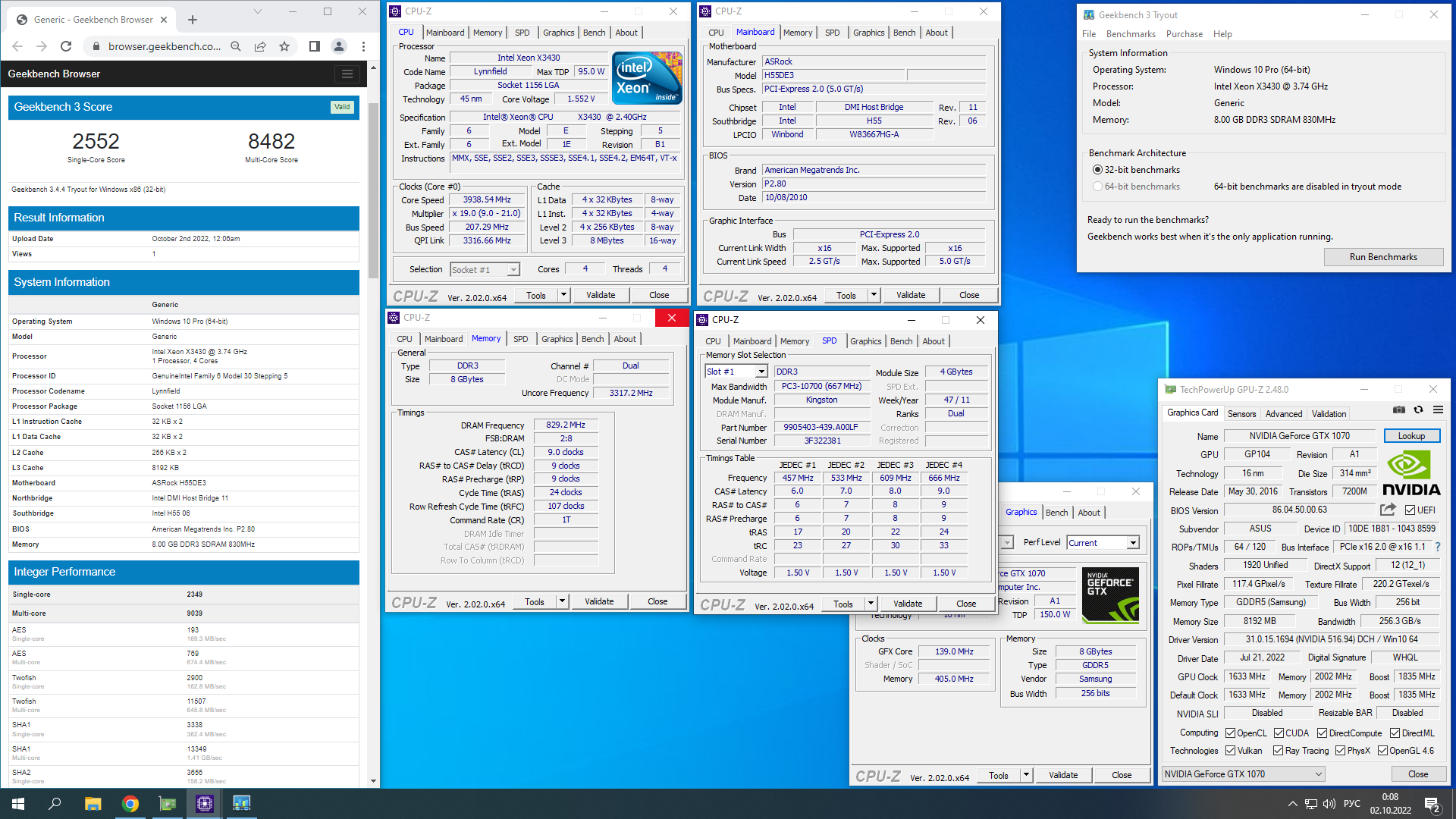Open the Socket #1 selection dropdown
Viewport: 1456px width, 819px height.
tap(485, 270)
